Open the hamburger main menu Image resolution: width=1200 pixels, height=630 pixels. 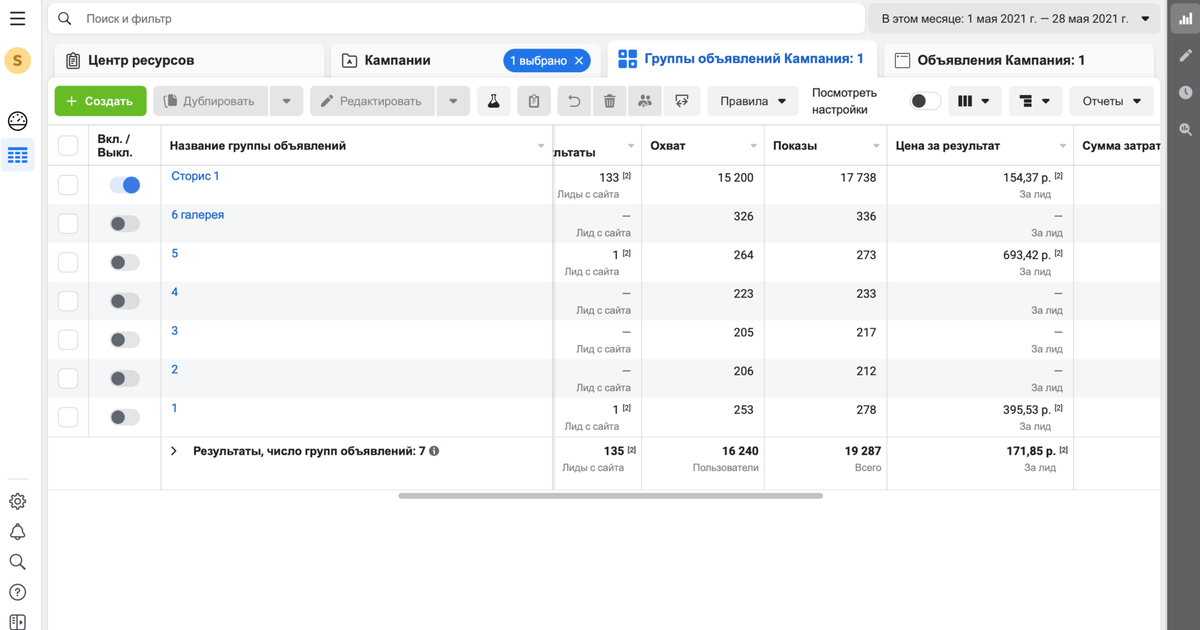(x=17, y=19)
